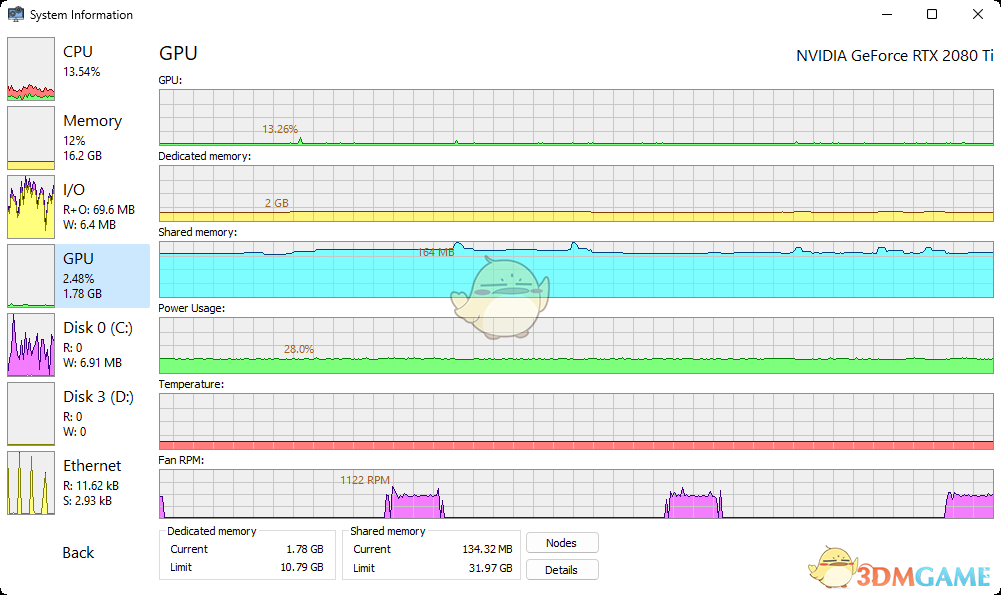
Task: Select the CPU performance graph thumbnail
Action: (30, 69)
